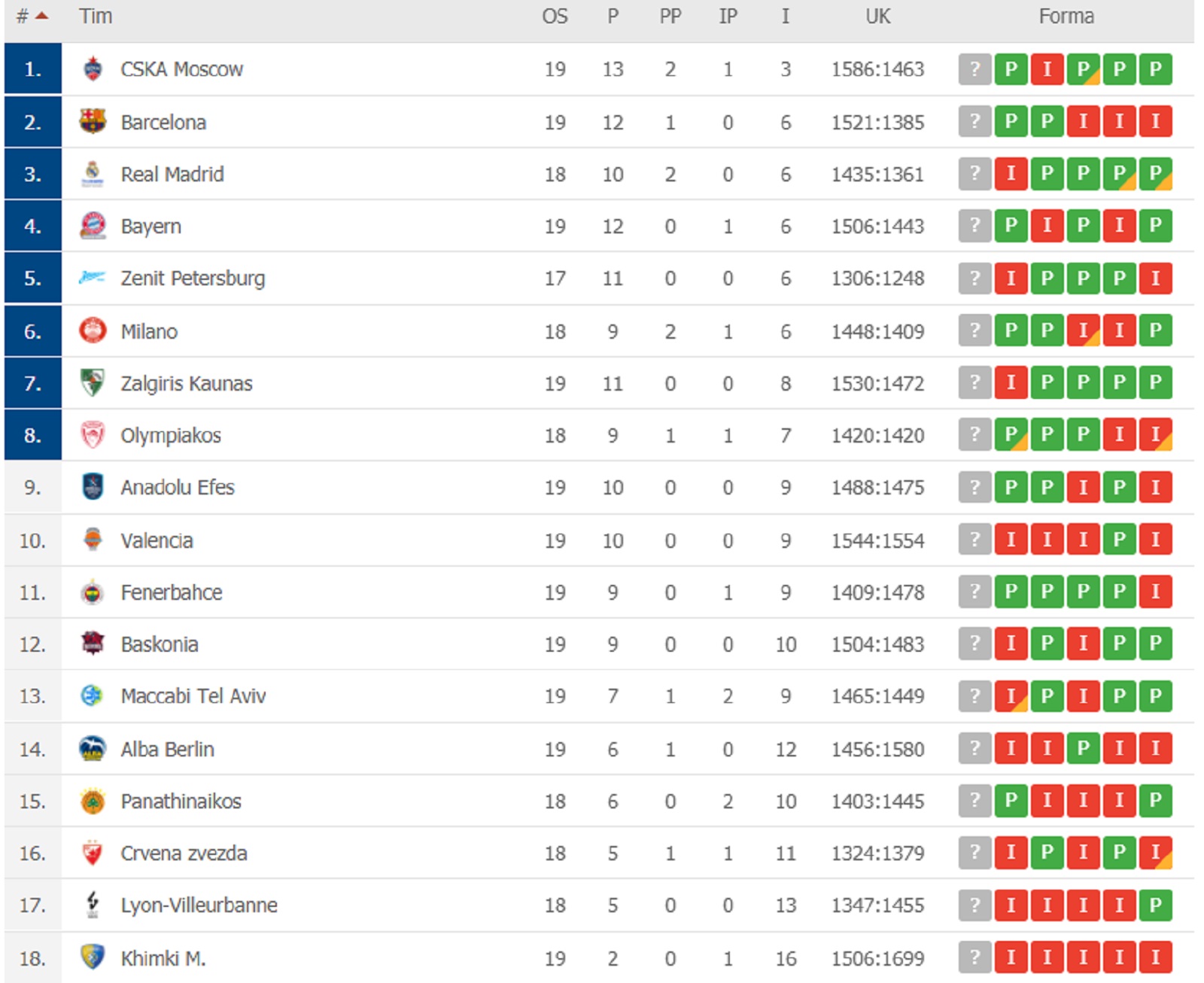Click the Forma column header
Viewport: 1204px width, 983px height.
[1066, 17]
